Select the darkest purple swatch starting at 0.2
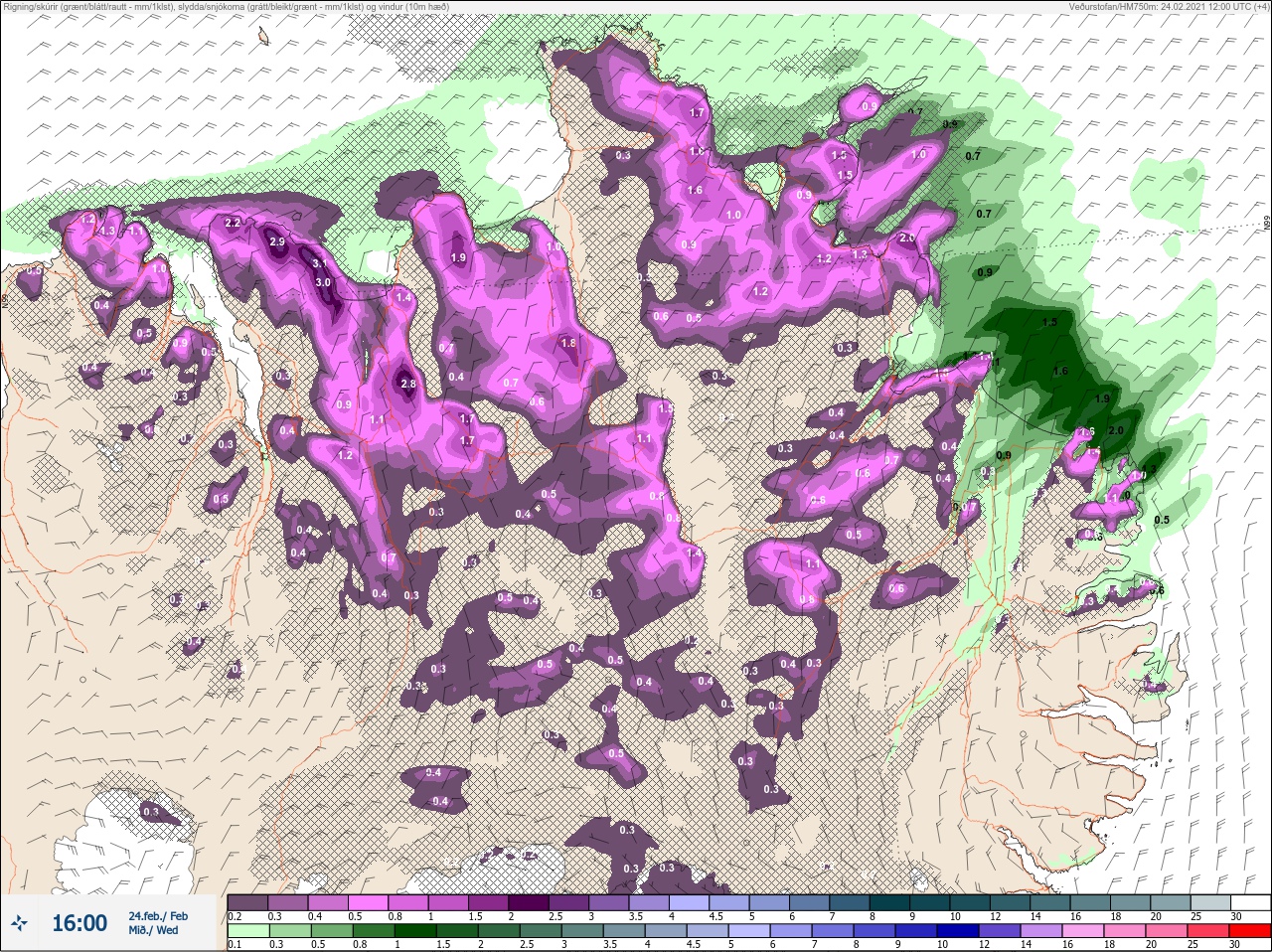The image size is (1272, 952). pyautogui.click(x=247, y=901)
